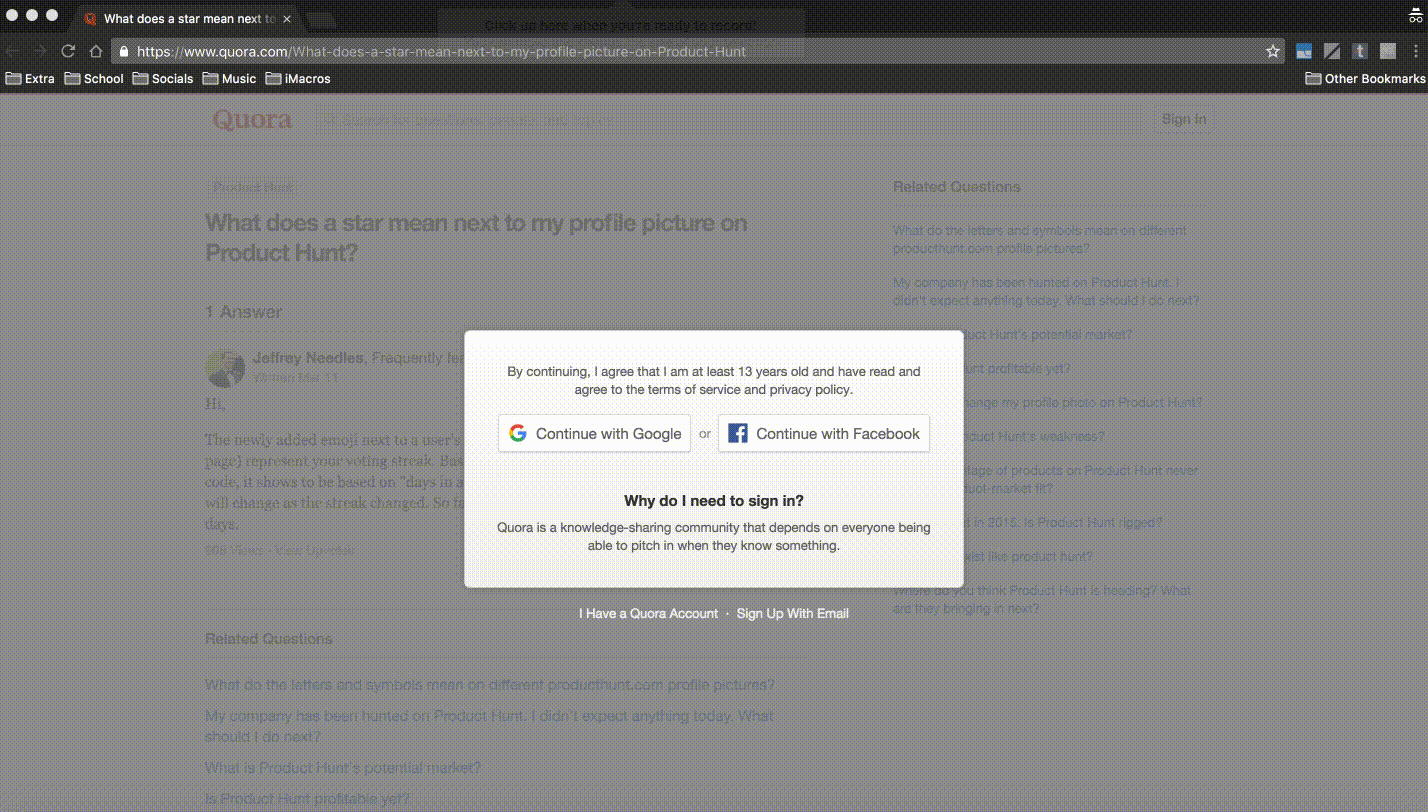Image resolution: width=1428 pixels, height=812 pixels.
Task: Click the blue extension icon beside the star
Action: tap(1304, 51)
